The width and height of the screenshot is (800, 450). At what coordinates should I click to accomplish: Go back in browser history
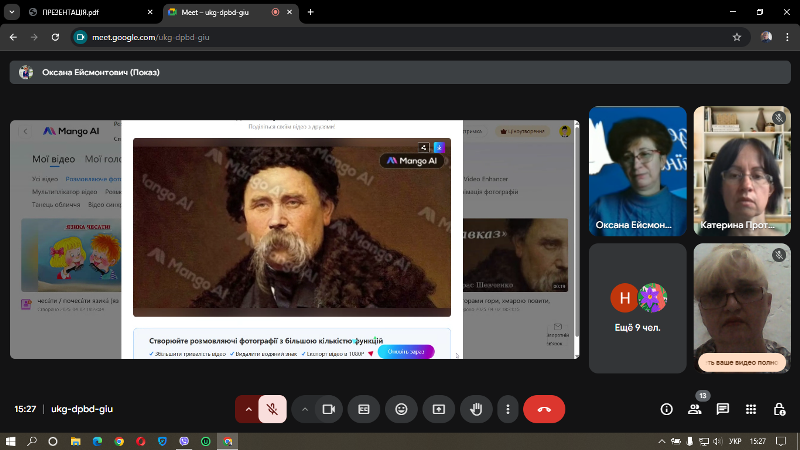(x=13, y=37)
